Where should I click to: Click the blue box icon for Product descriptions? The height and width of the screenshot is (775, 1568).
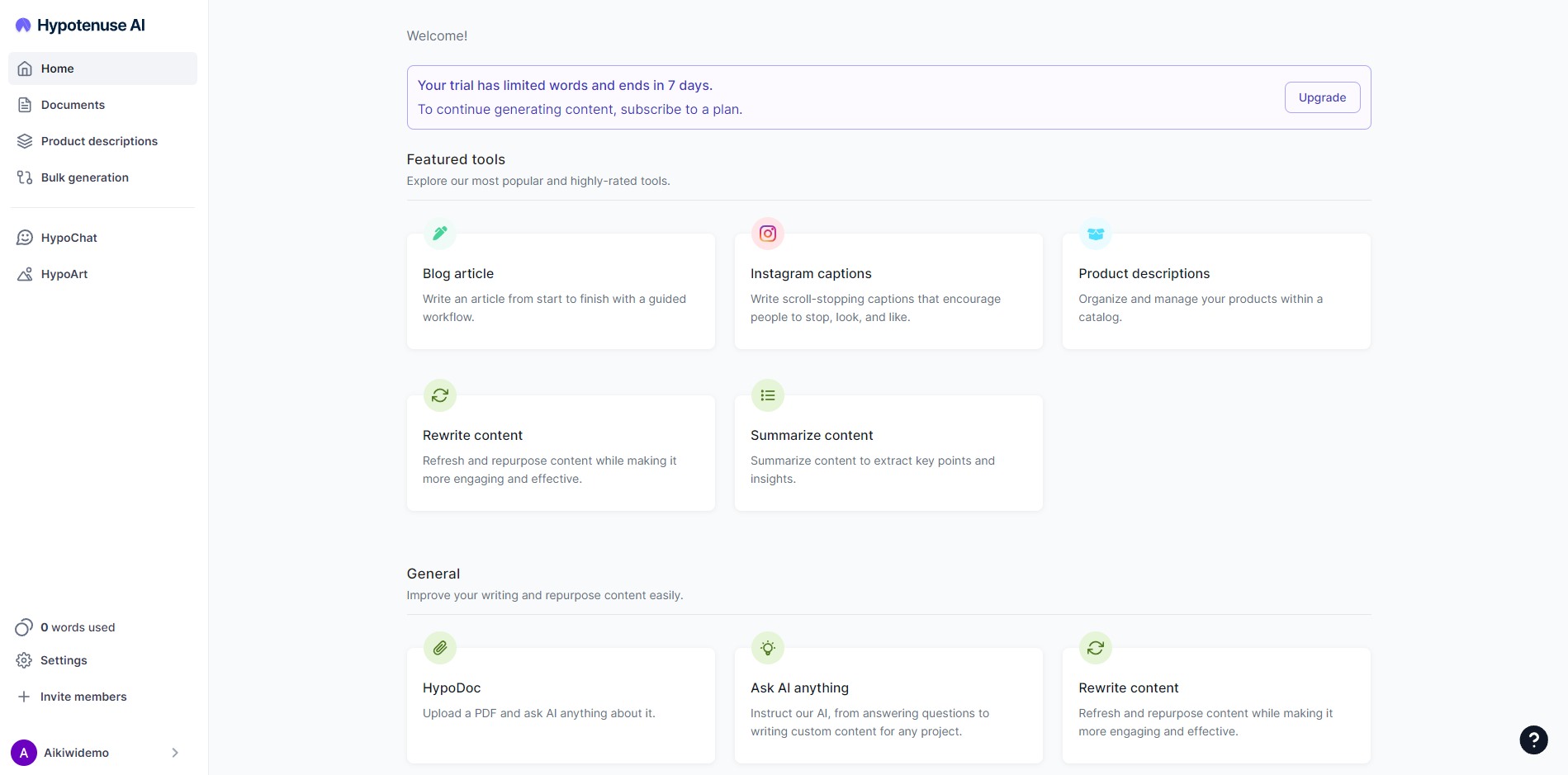[1096, 233]
